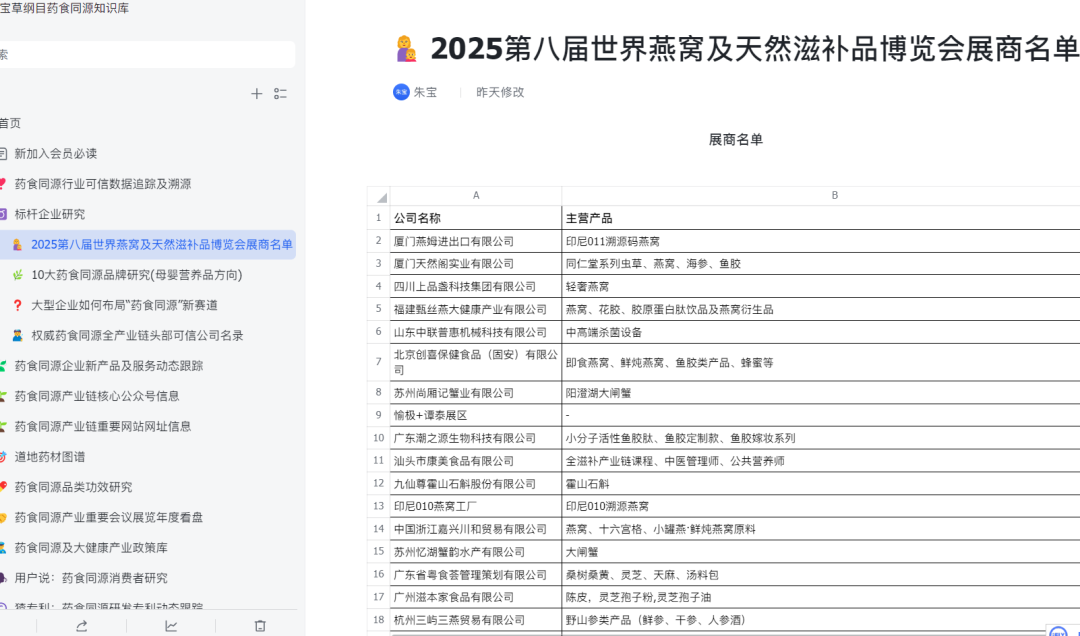Viewport: 1080px width, 636px height.
Task: Open the 首页 page from the sidebar
Action: (x=11, y=123)
